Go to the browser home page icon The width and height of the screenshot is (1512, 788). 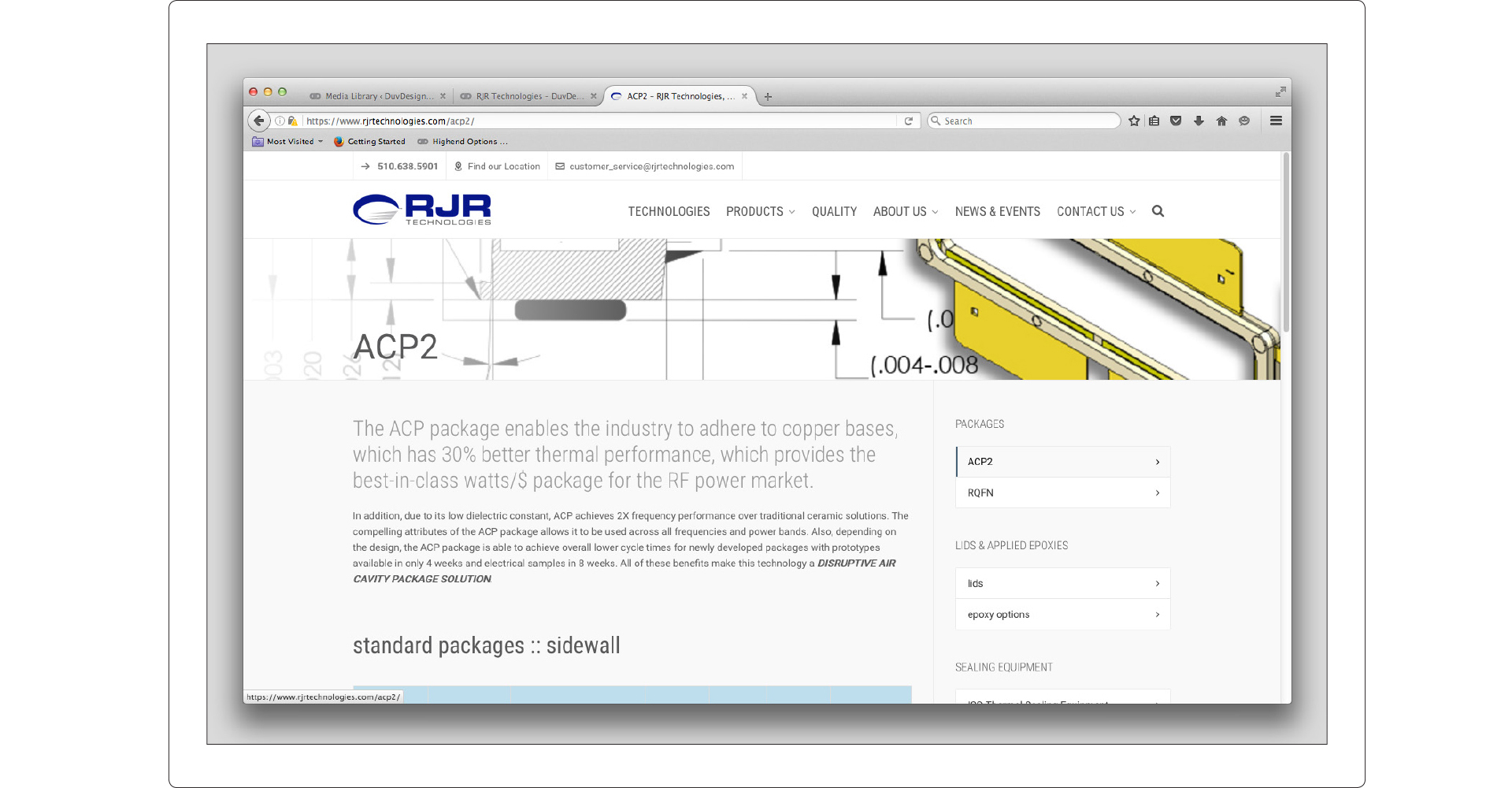[x=1221, y=121]
